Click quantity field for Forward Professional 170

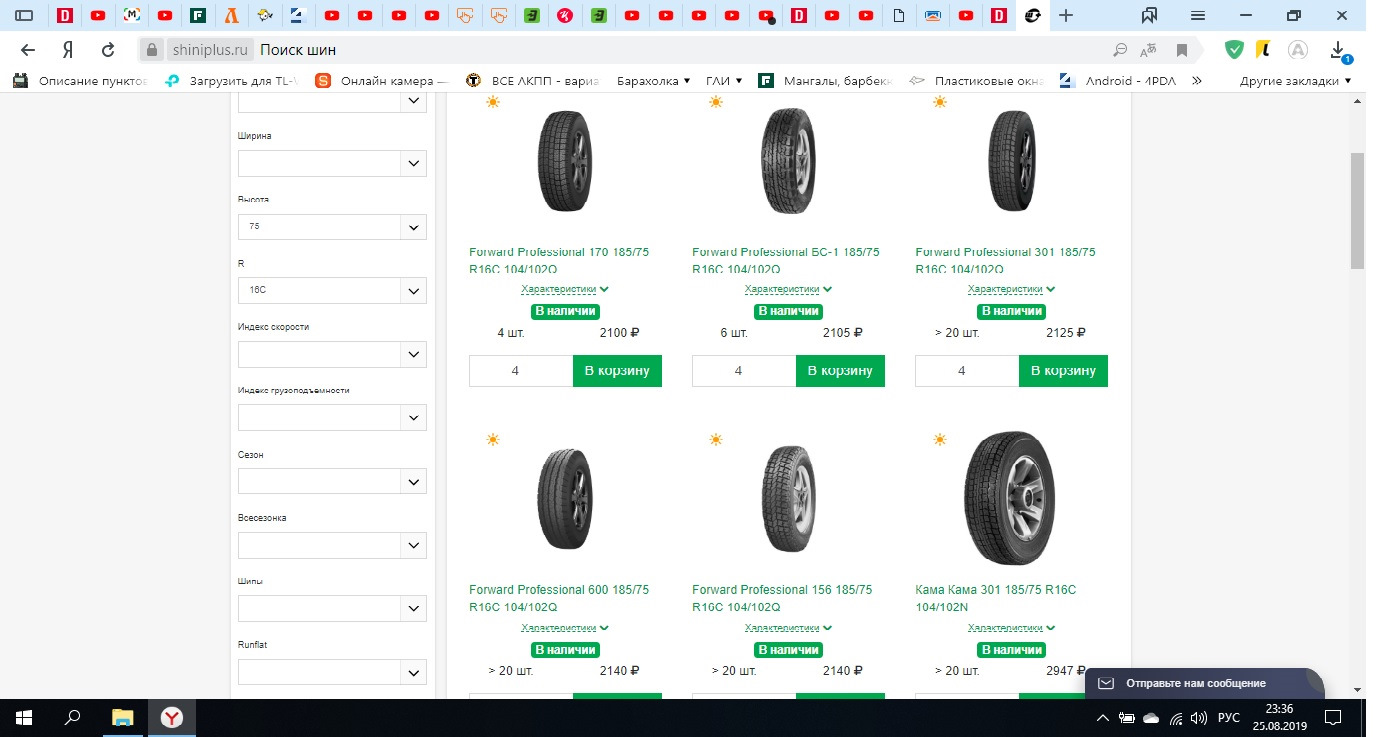[521, 370]
